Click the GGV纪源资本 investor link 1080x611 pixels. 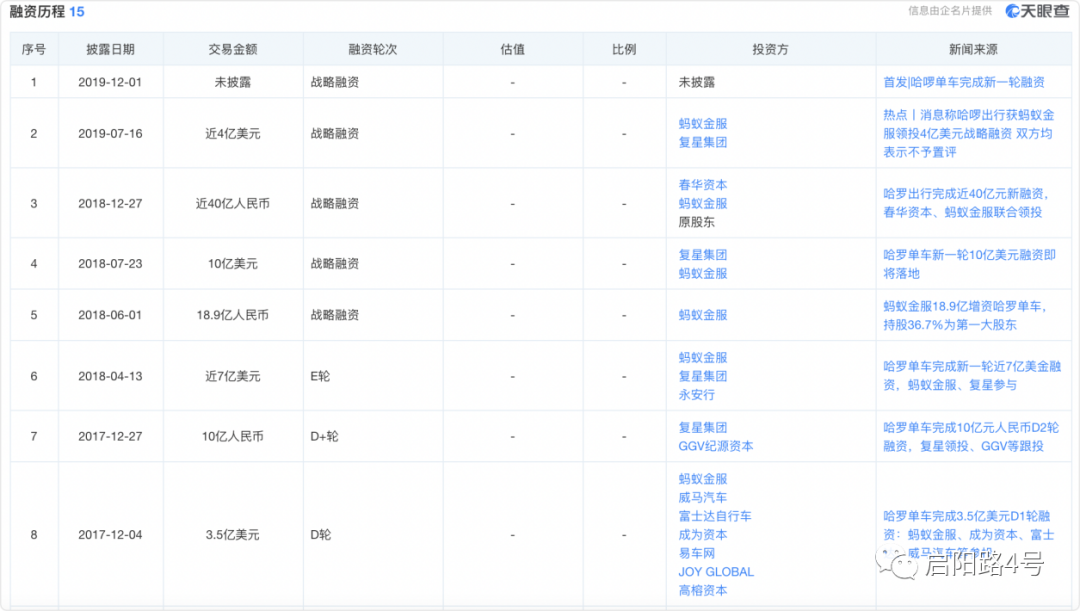[715, 446]
